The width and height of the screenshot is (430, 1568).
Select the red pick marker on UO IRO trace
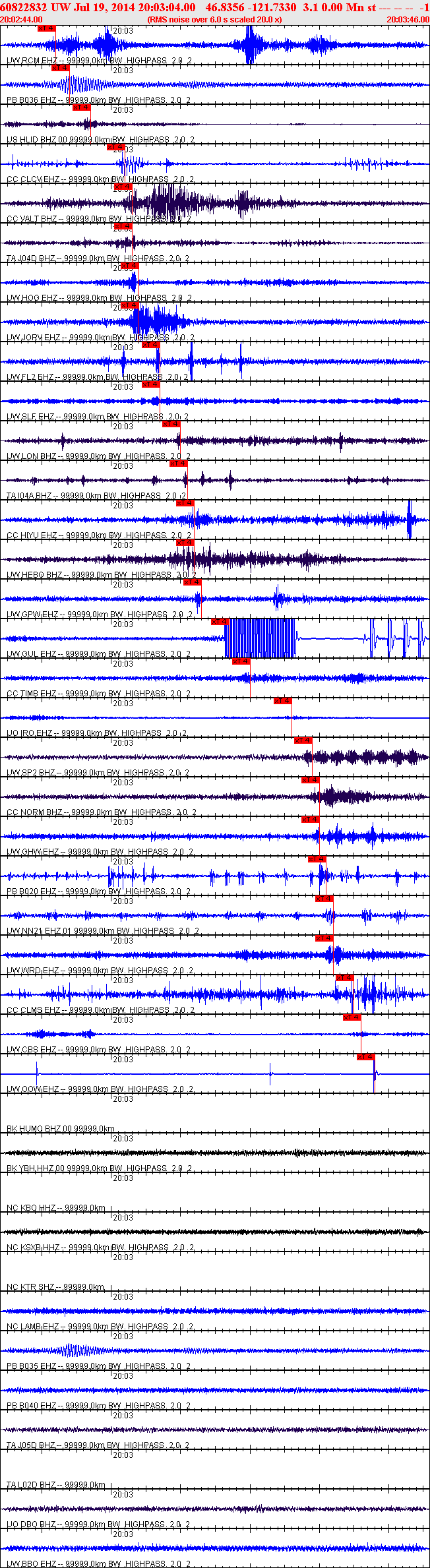pyautogui.click(x=283, y=701)
